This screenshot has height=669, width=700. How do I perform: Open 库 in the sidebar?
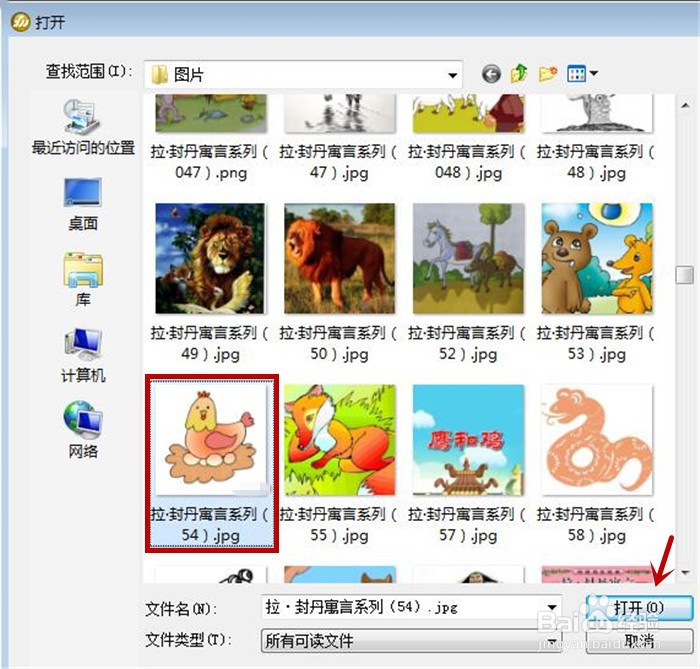coord(83,280)
